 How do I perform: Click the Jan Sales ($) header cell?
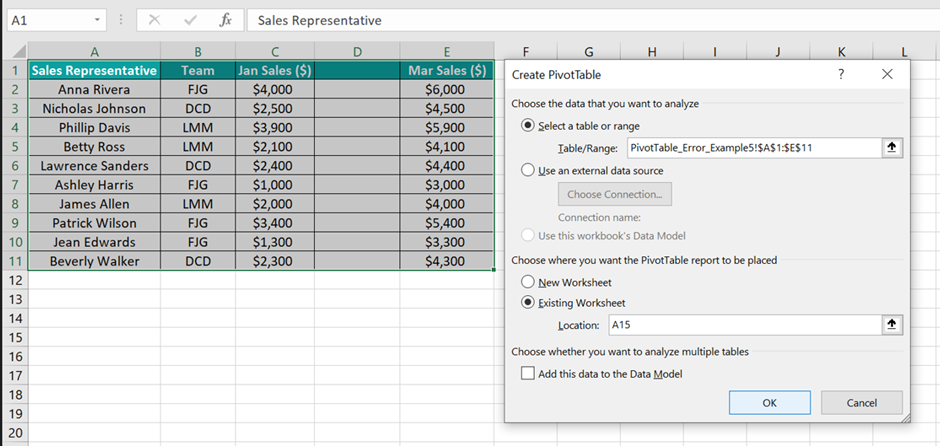(x=275, y=71)
